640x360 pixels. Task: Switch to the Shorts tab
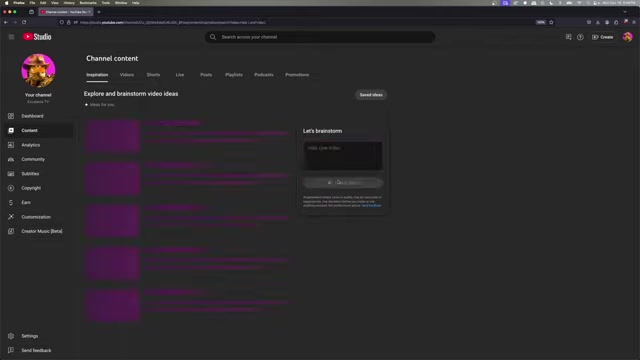coord(153,75)
